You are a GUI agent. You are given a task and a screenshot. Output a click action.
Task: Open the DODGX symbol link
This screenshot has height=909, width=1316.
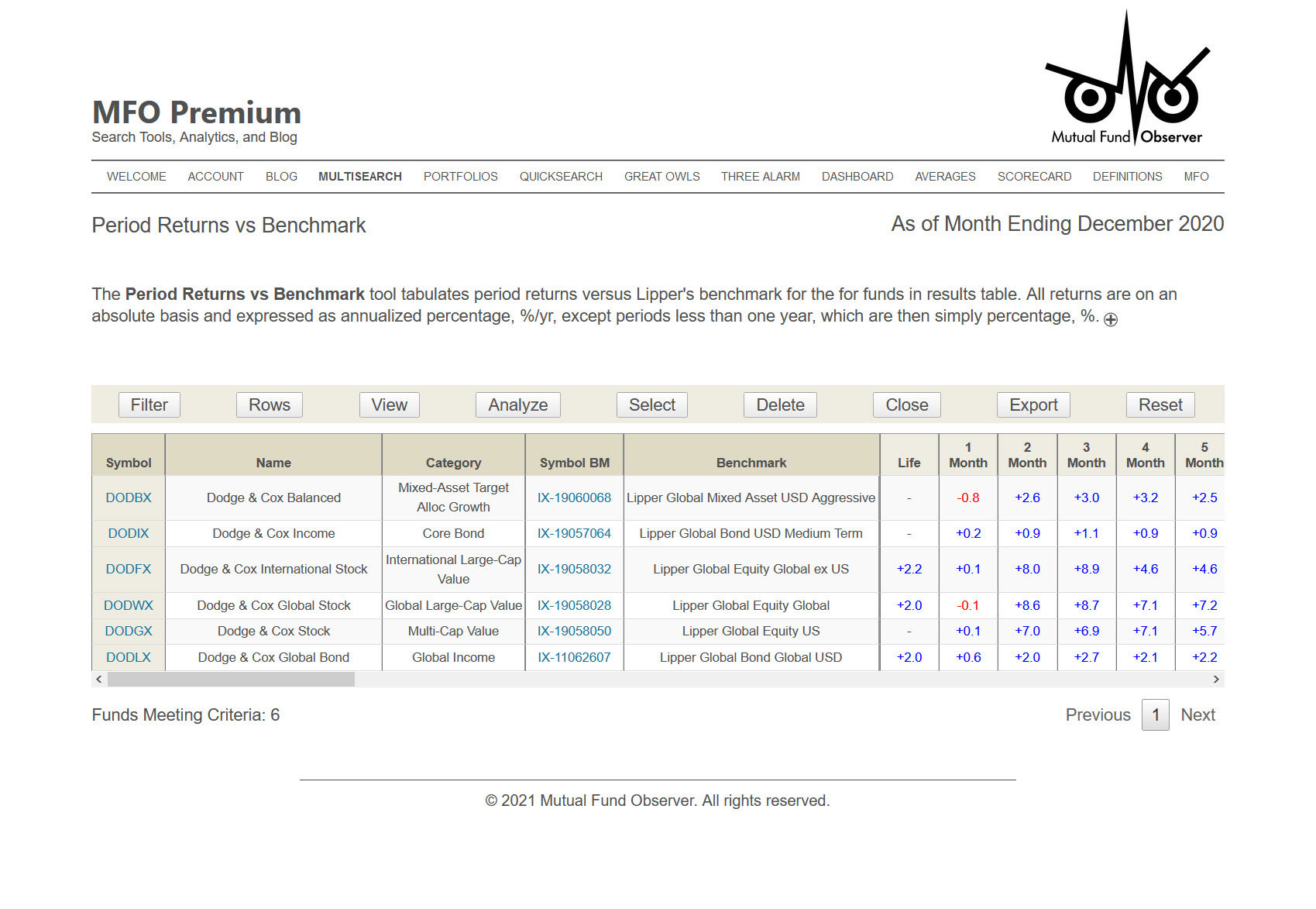[x=129, y=632]
